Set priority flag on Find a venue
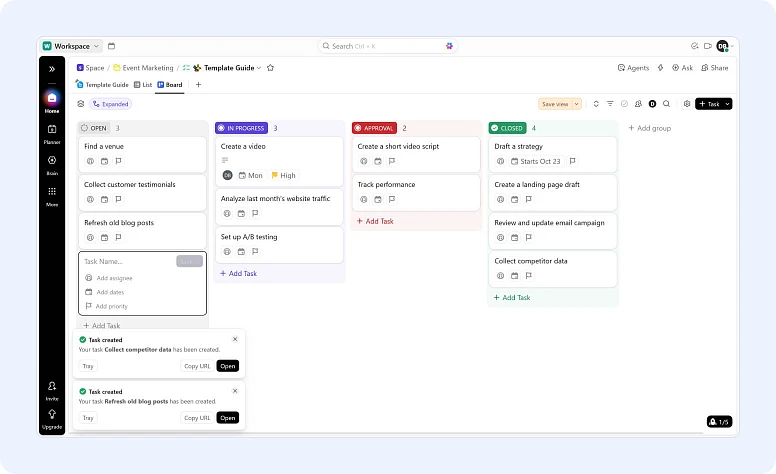 point(118,160)
